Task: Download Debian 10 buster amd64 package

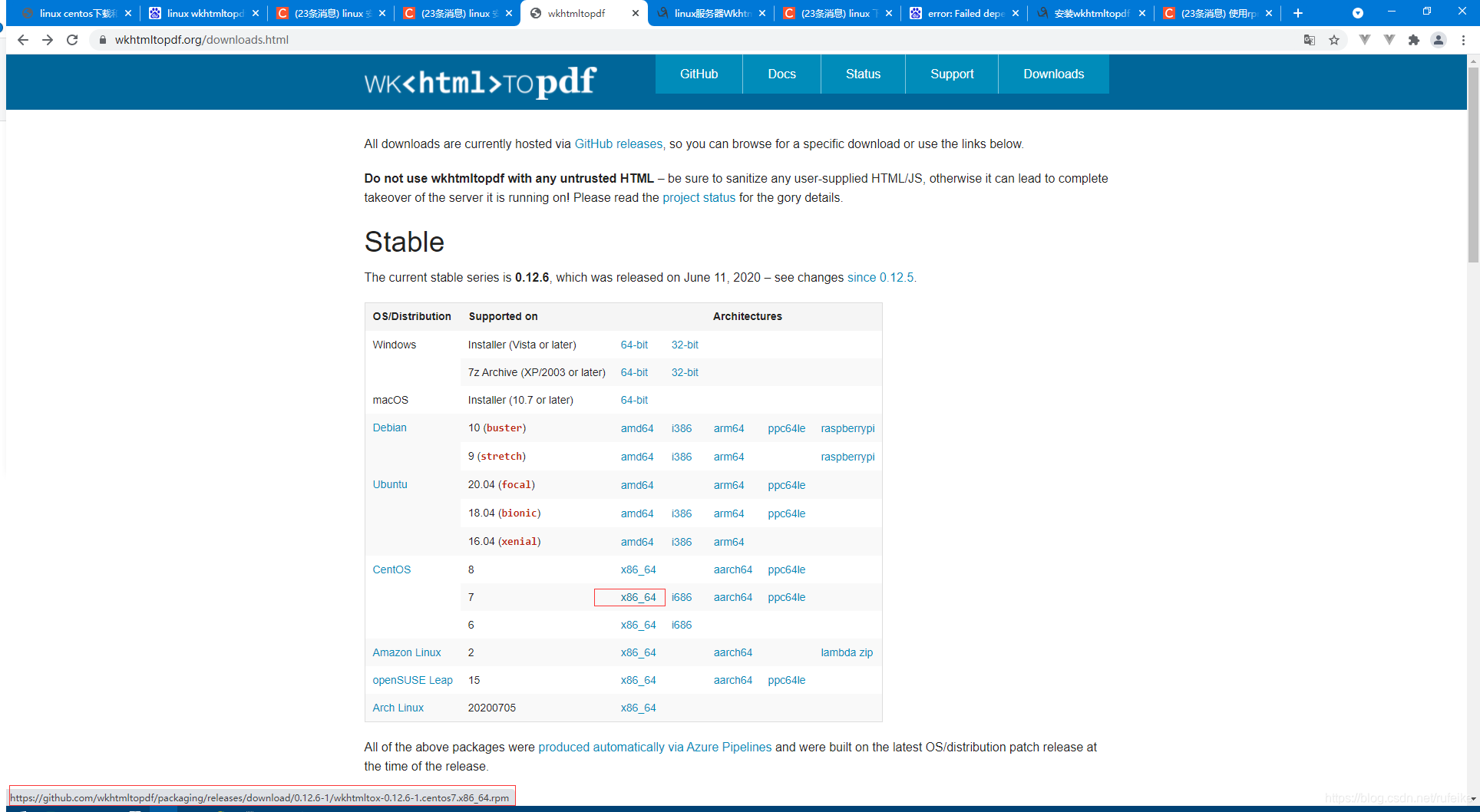Action: [637, 429]
